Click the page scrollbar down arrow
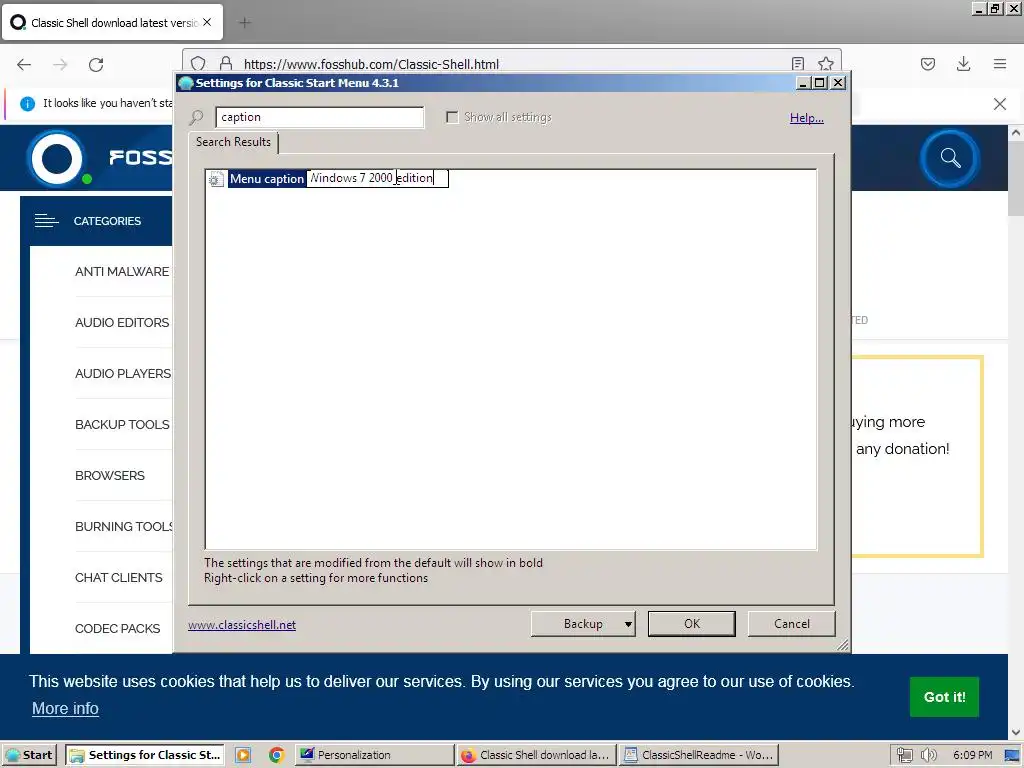This screenshot has width=1024, height=768. click(x=1016, y=733)
